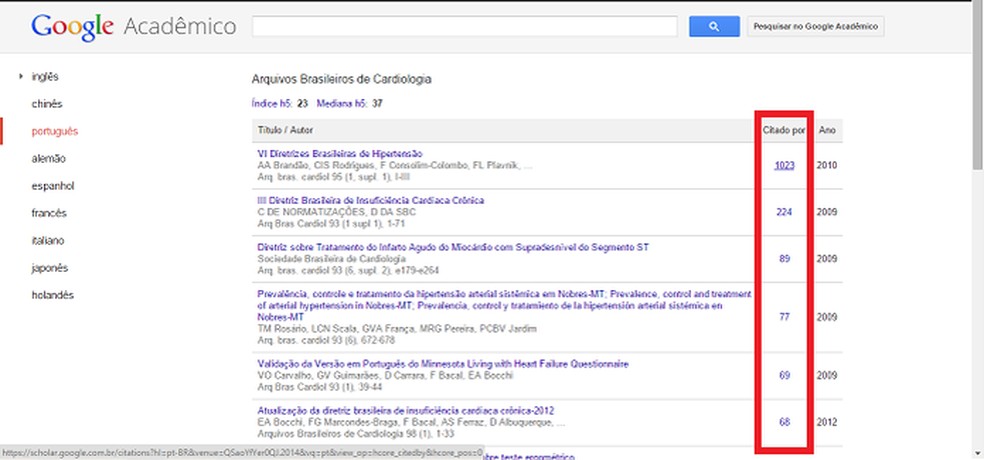Open the Índice h5 link
Viewport: 984px width, 460px height.
(270, 103)
